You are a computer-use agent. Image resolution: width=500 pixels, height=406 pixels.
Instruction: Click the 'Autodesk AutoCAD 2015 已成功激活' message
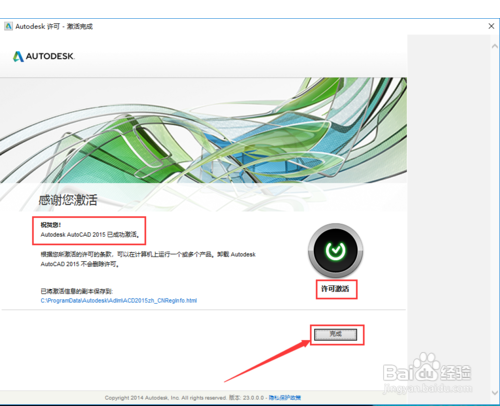pos(90,235)
